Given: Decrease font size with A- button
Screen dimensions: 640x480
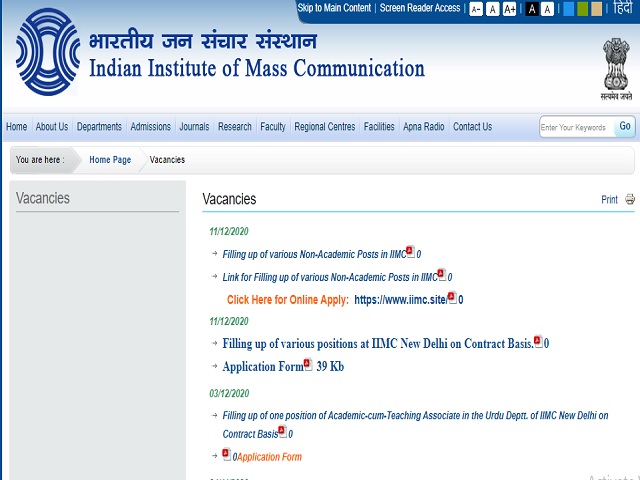Looking at the screenshot, I should (476, 9).
